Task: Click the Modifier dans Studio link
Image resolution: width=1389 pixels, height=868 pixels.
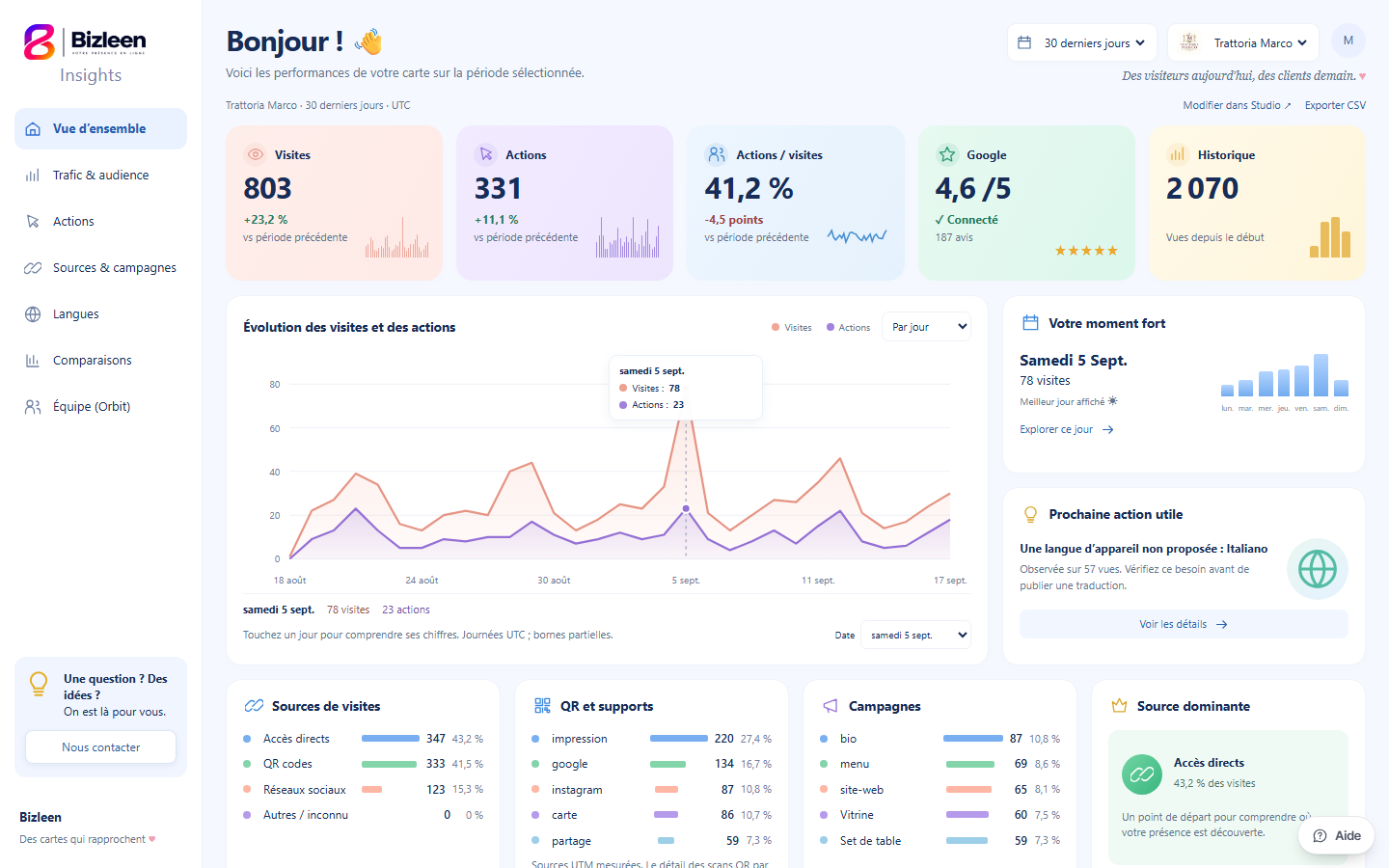Action: 1237,105
